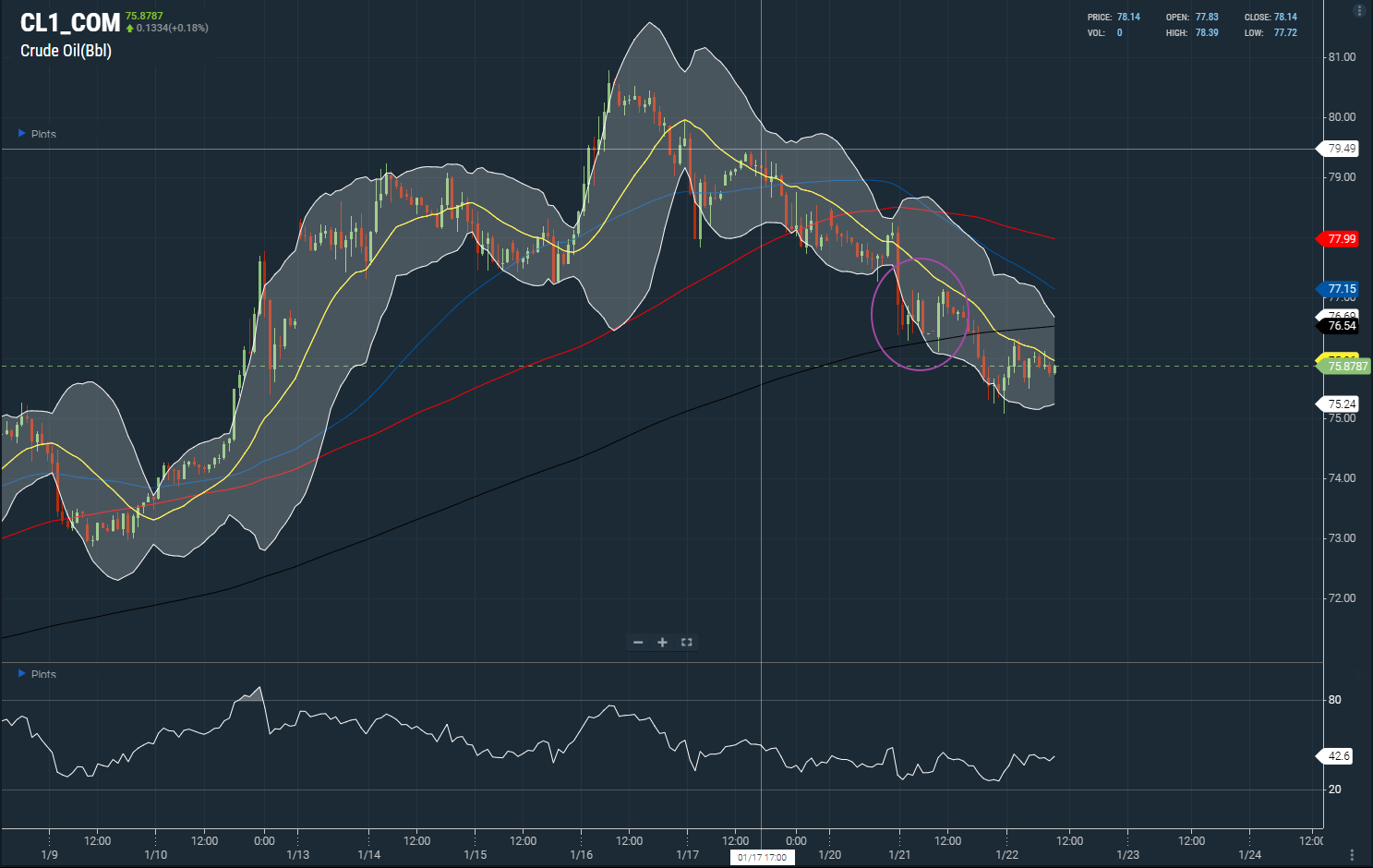This screenshot has height=868, width=1373.
Task: Click the blue 77.15 price tag
Action: [x=1341, y=289]
